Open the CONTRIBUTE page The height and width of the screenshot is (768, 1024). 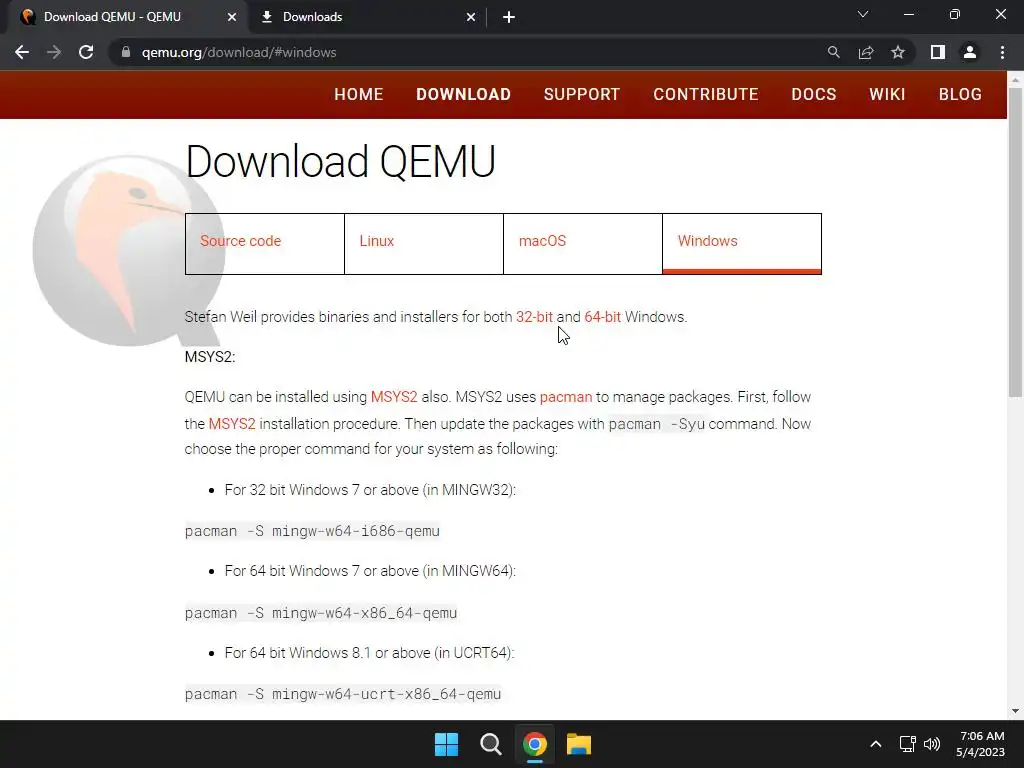(x=706, y=94)
